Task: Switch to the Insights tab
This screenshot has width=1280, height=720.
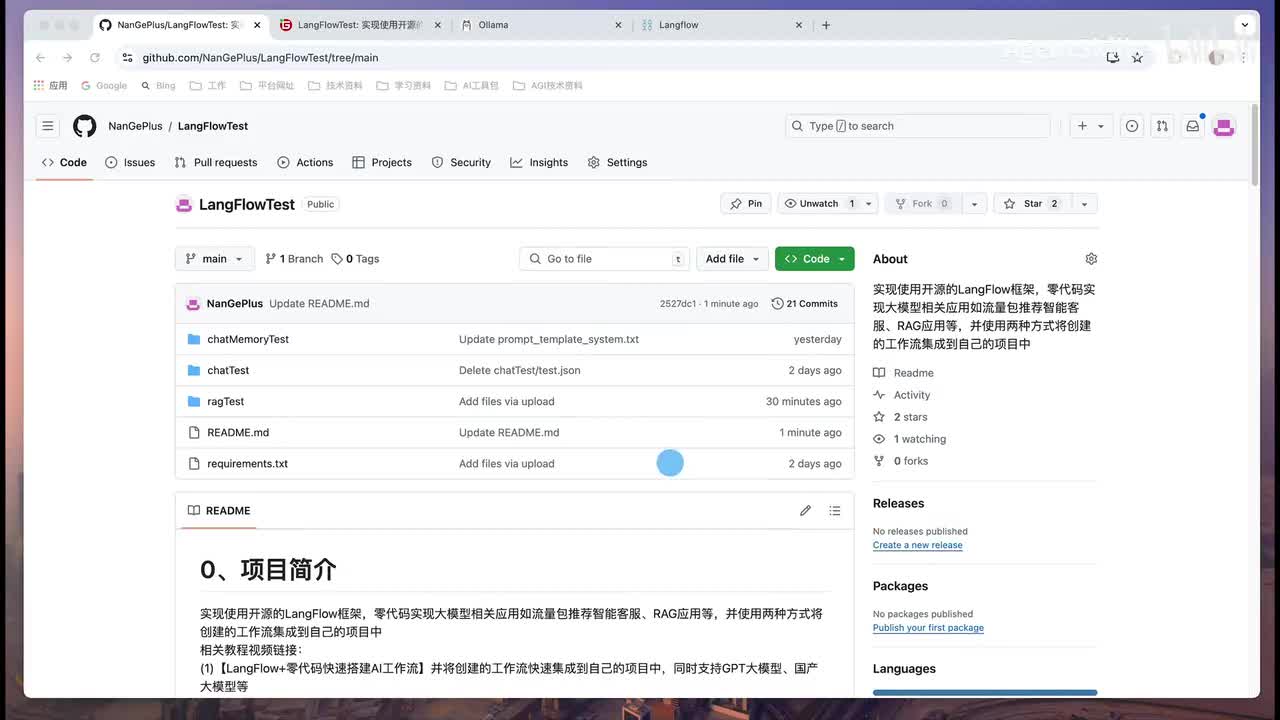Action: click(x=539, y=162)
